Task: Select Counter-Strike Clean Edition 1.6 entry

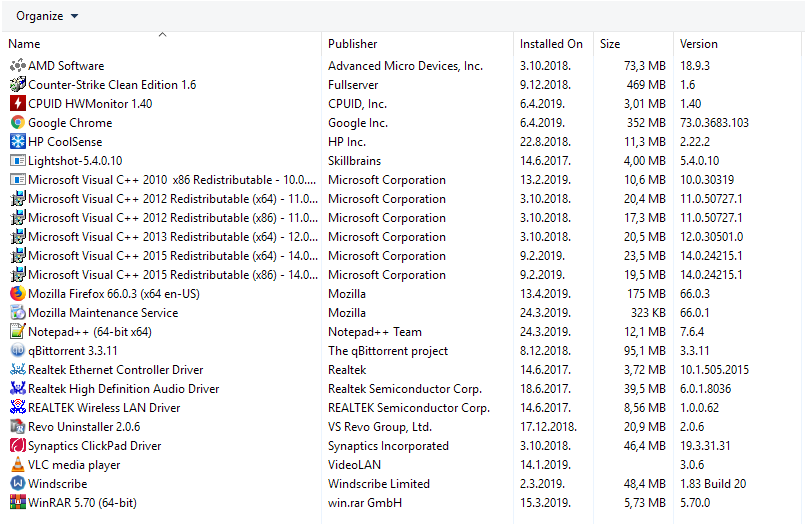Action: (112, 85)
